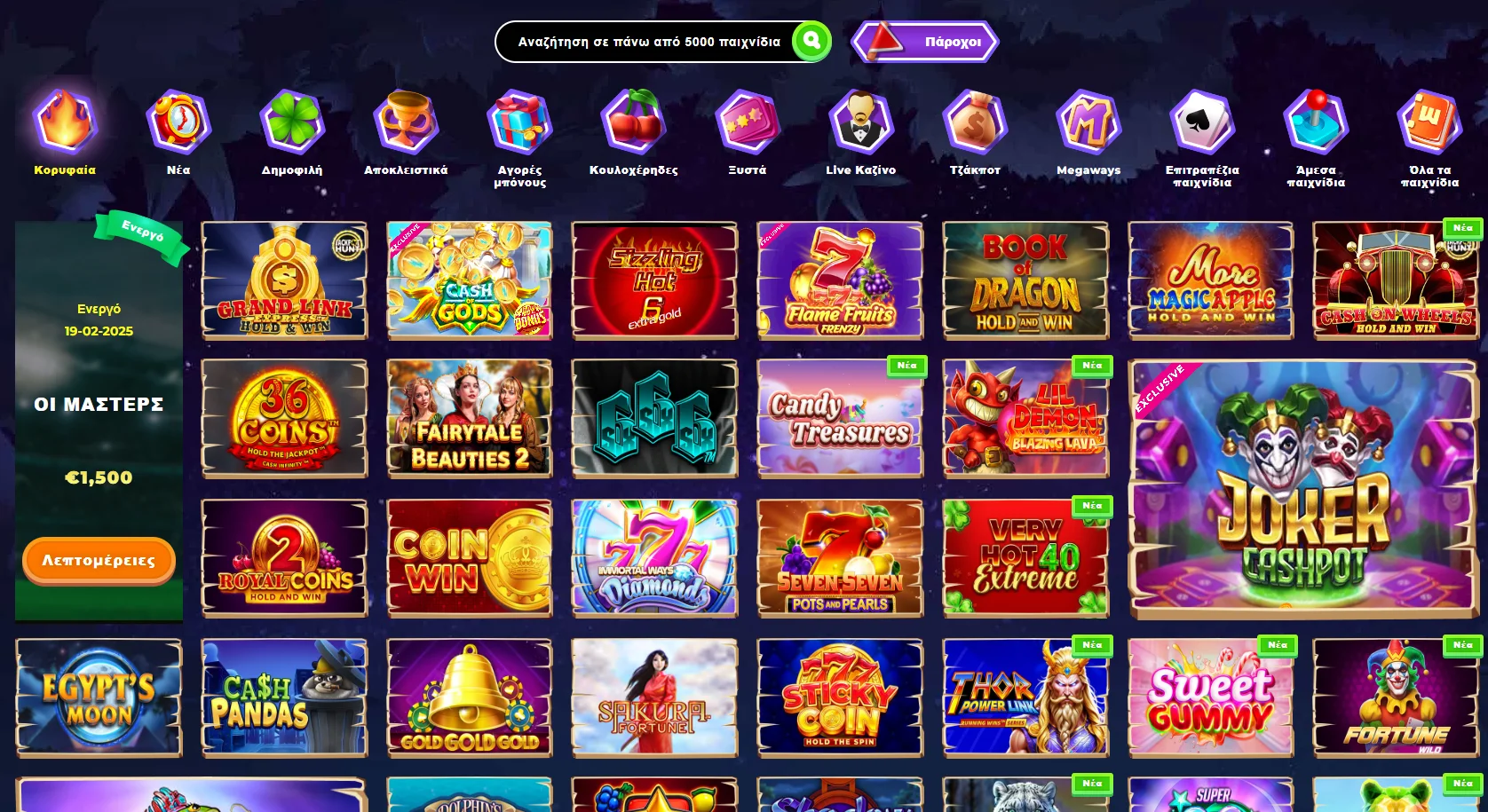Viewport: 1488px width, 812px height.
Task: Focus the game search input field
Action: (648, 42)
